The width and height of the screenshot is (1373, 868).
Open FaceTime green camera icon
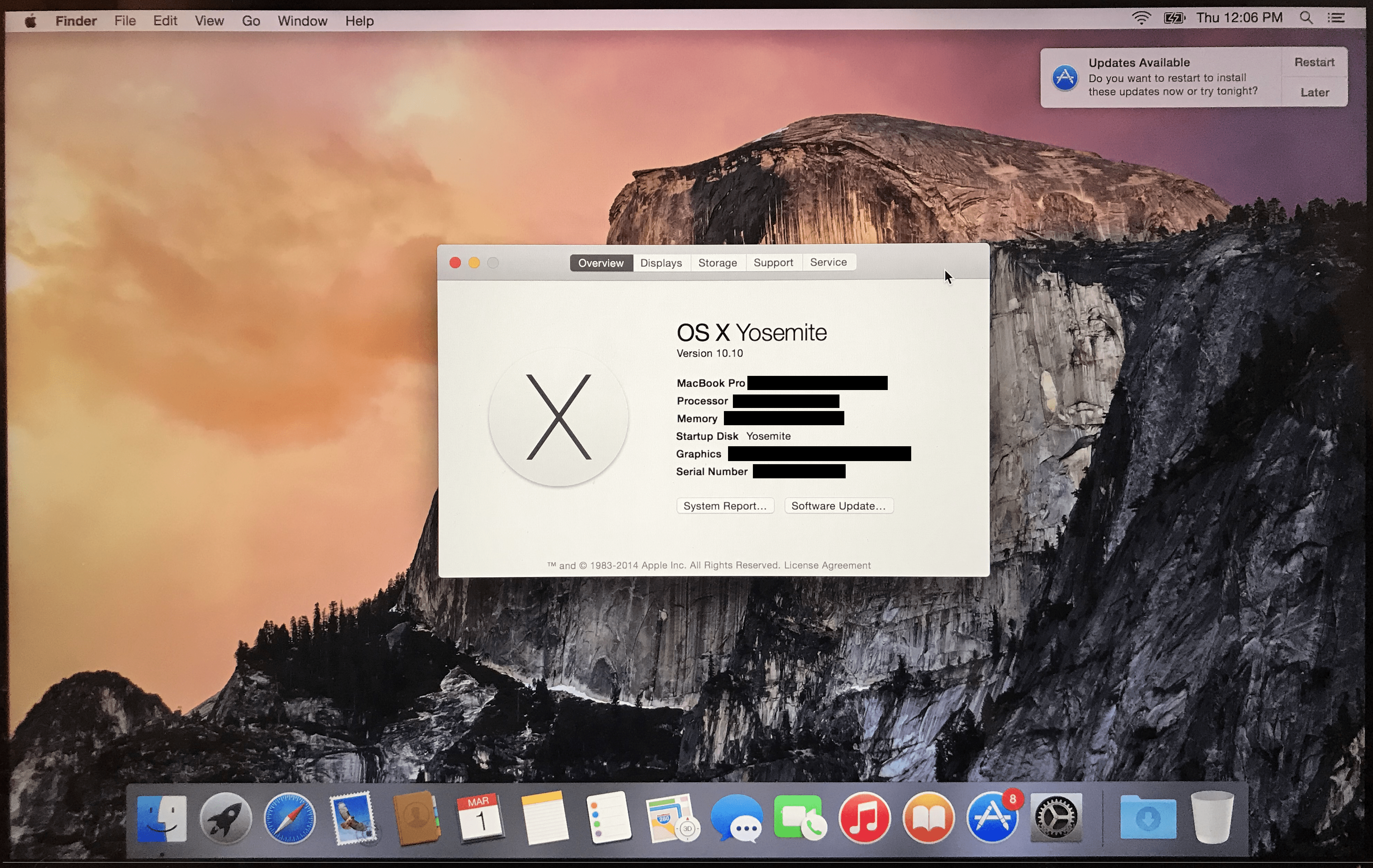tap(800, 818)
